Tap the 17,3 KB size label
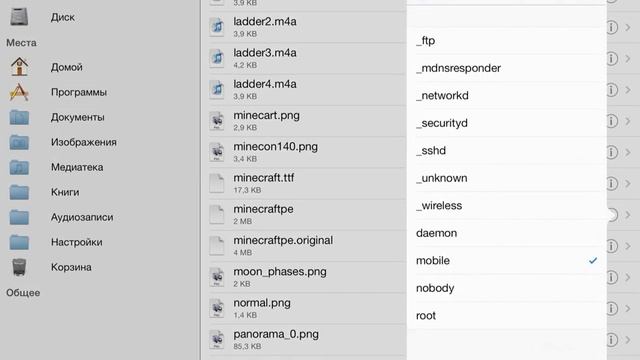 click(x=247, y=190)
